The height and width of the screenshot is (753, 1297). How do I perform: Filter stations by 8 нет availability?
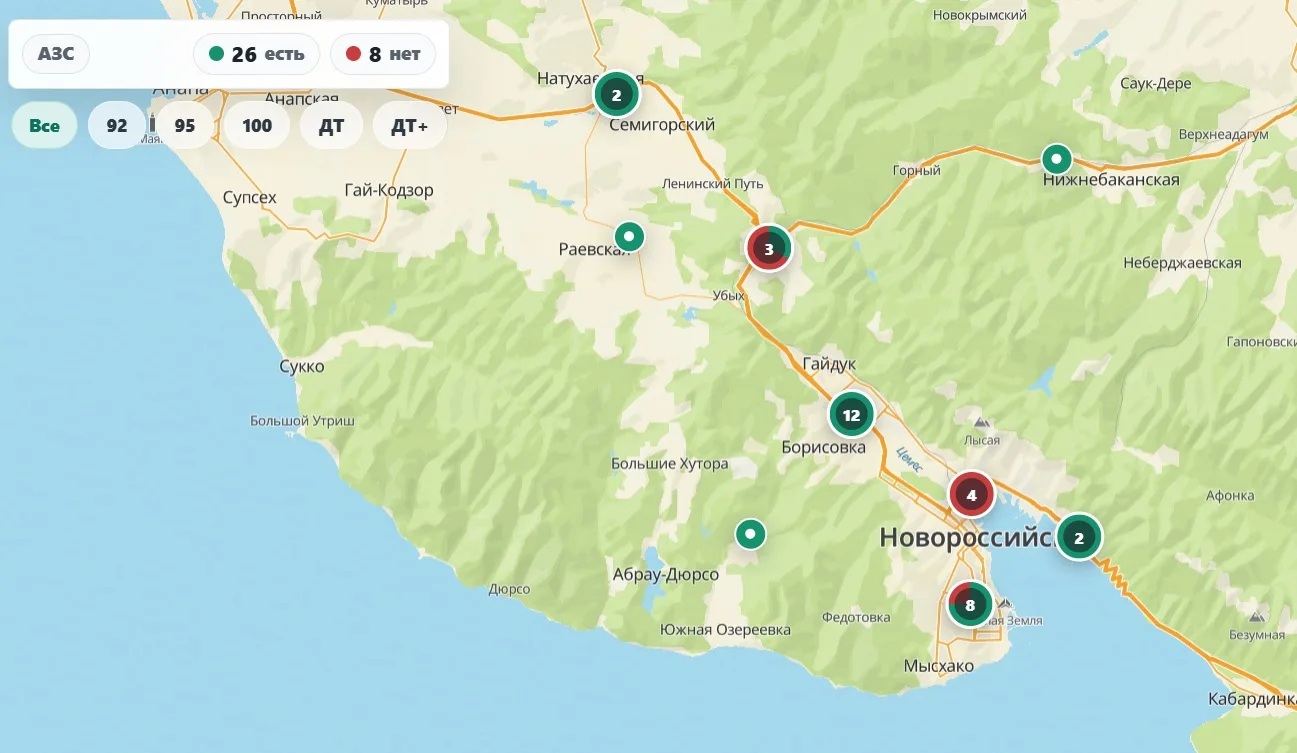pos(383,54)
